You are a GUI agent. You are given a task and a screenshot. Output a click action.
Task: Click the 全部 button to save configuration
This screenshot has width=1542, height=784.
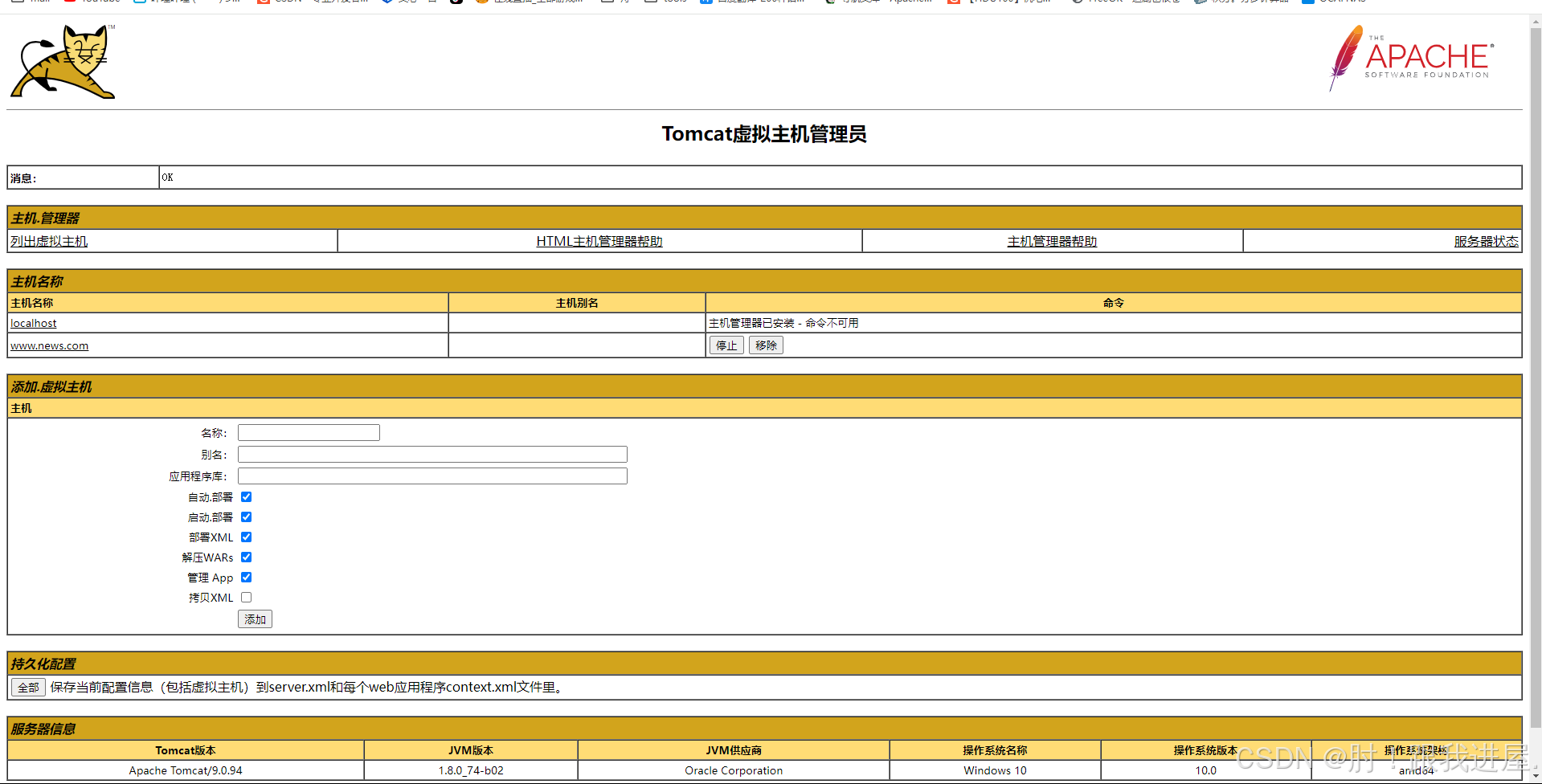28,688
